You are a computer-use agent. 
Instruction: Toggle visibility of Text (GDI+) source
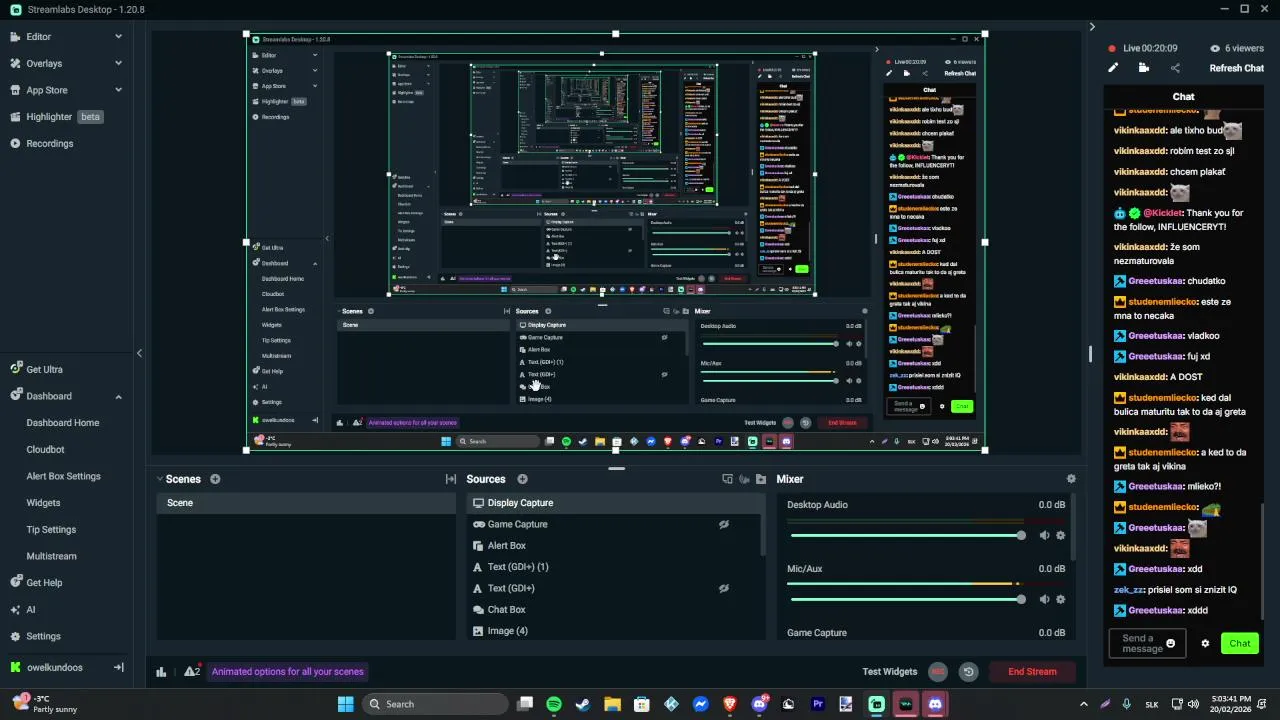pyautogui.click(x=724, y=588)
